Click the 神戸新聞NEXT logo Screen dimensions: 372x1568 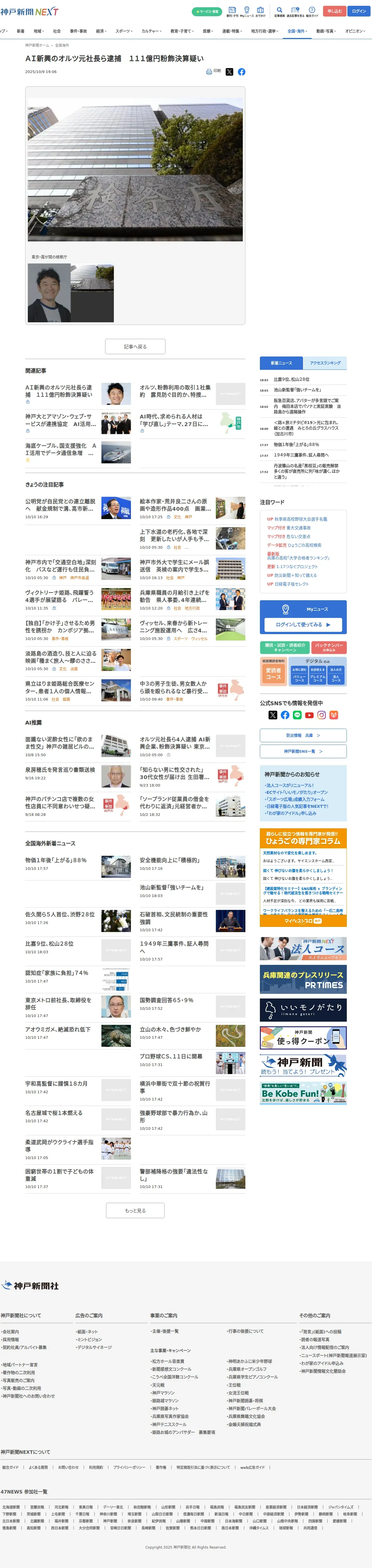[29, 12]
